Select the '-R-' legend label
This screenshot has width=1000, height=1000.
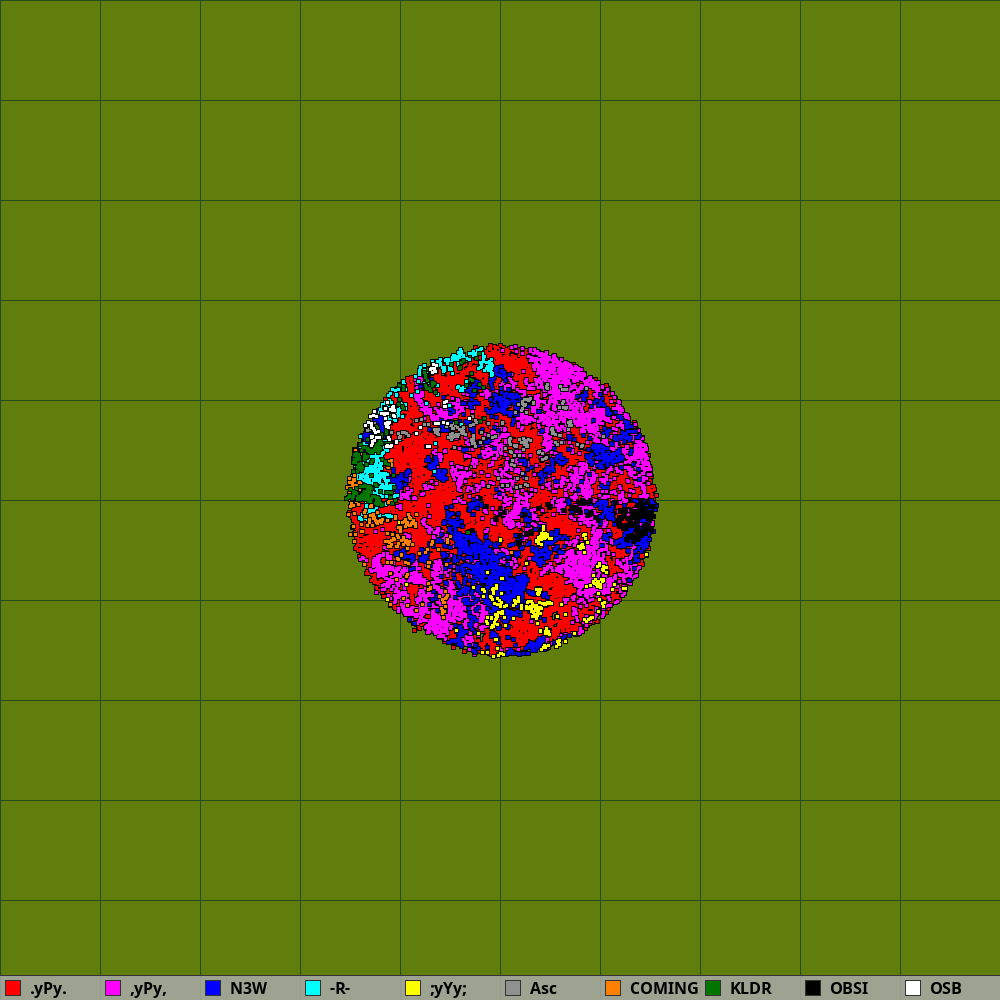340,988
